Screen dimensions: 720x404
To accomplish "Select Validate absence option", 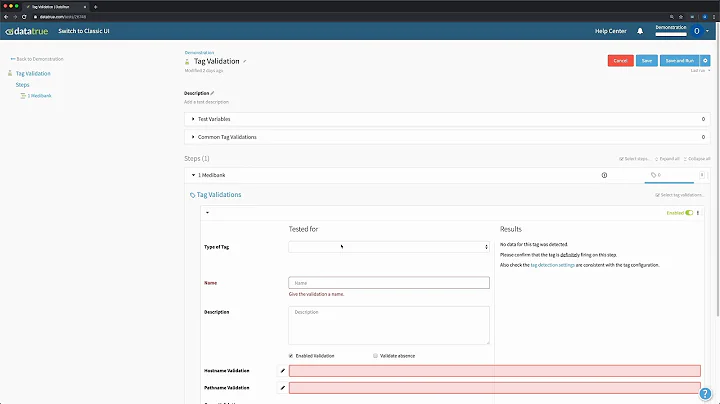I will coord(375,356).
